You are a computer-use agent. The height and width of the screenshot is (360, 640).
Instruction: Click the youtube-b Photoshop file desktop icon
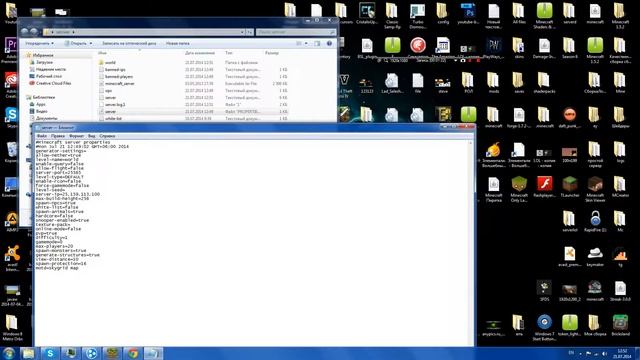(x=468, y=13)
